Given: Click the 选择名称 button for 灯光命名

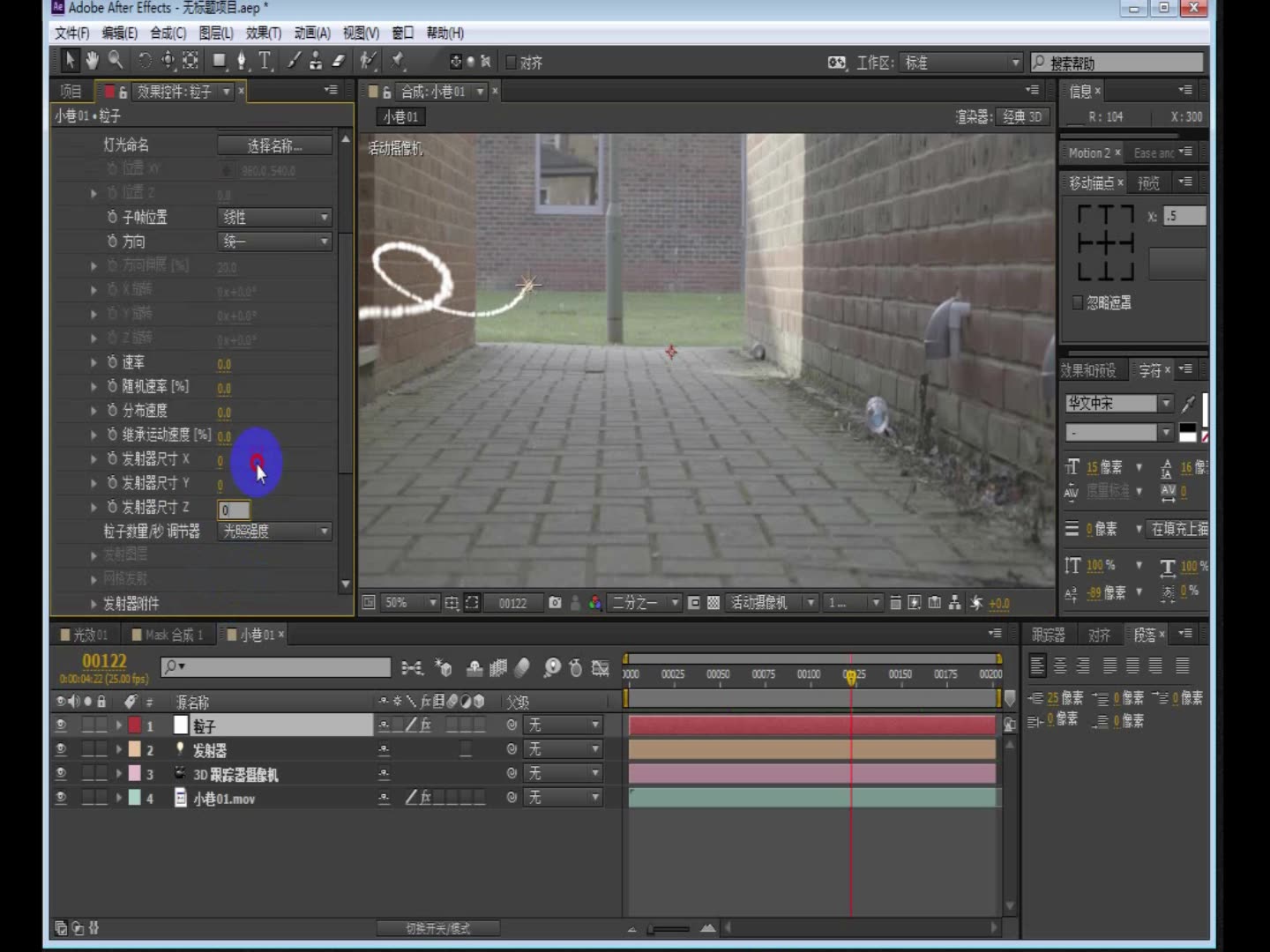Looking at the screenshot, I should coord(274,145).
